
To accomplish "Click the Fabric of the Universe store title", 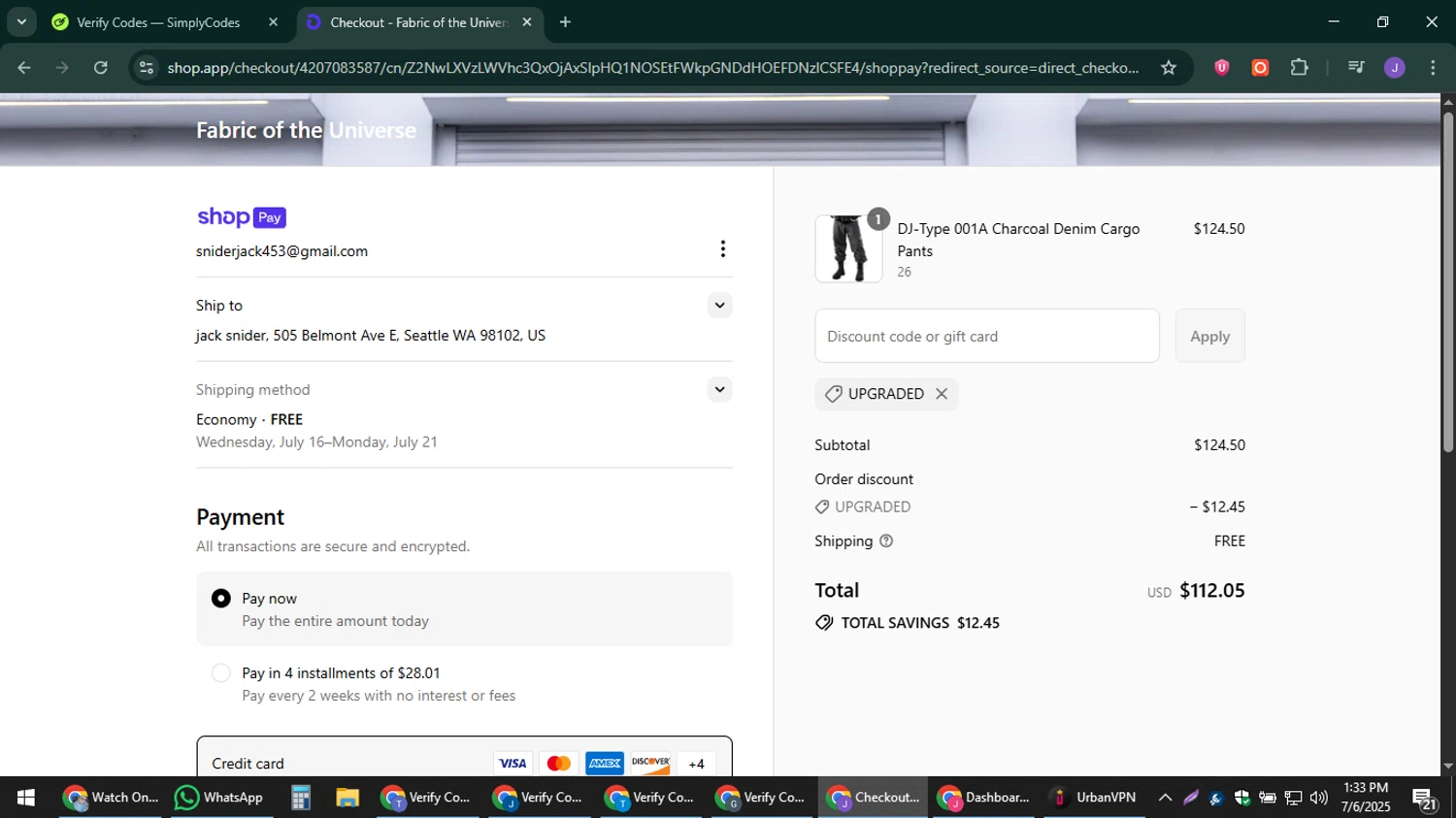I will pyautogui.click(x=306, y=130).
